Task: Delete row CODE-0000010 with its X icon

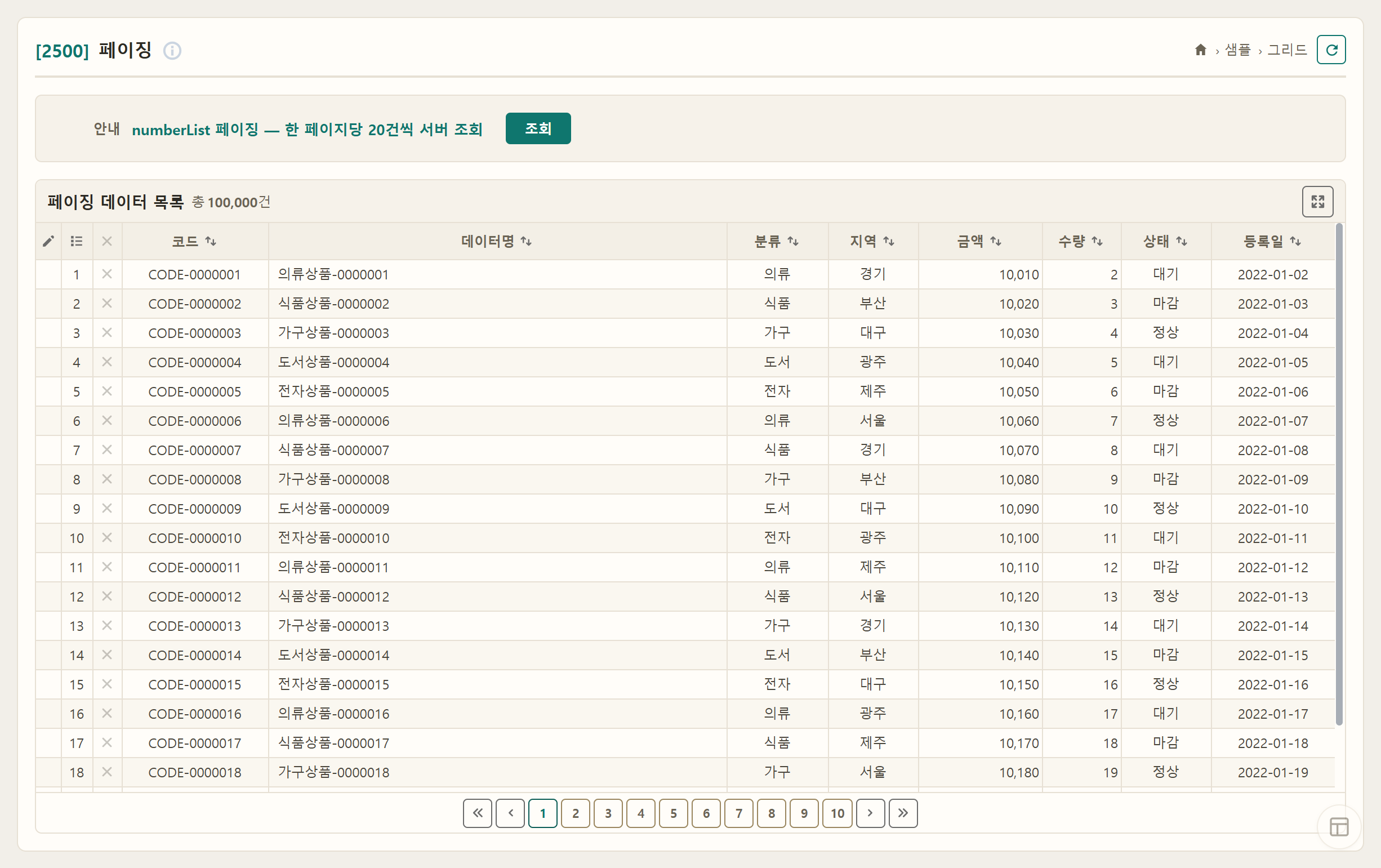Action: coord(106,537)
